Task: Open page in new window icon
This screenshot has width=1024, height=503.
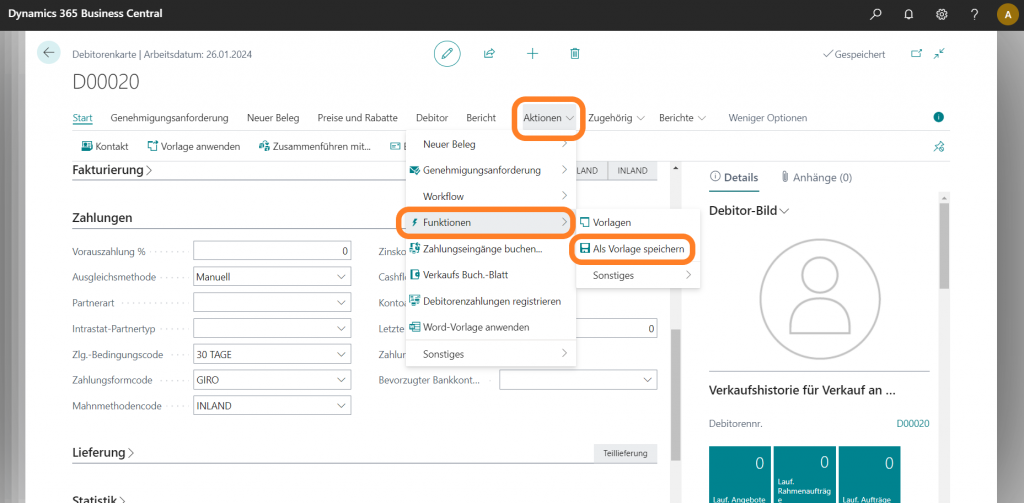Action: click(916, 54)
